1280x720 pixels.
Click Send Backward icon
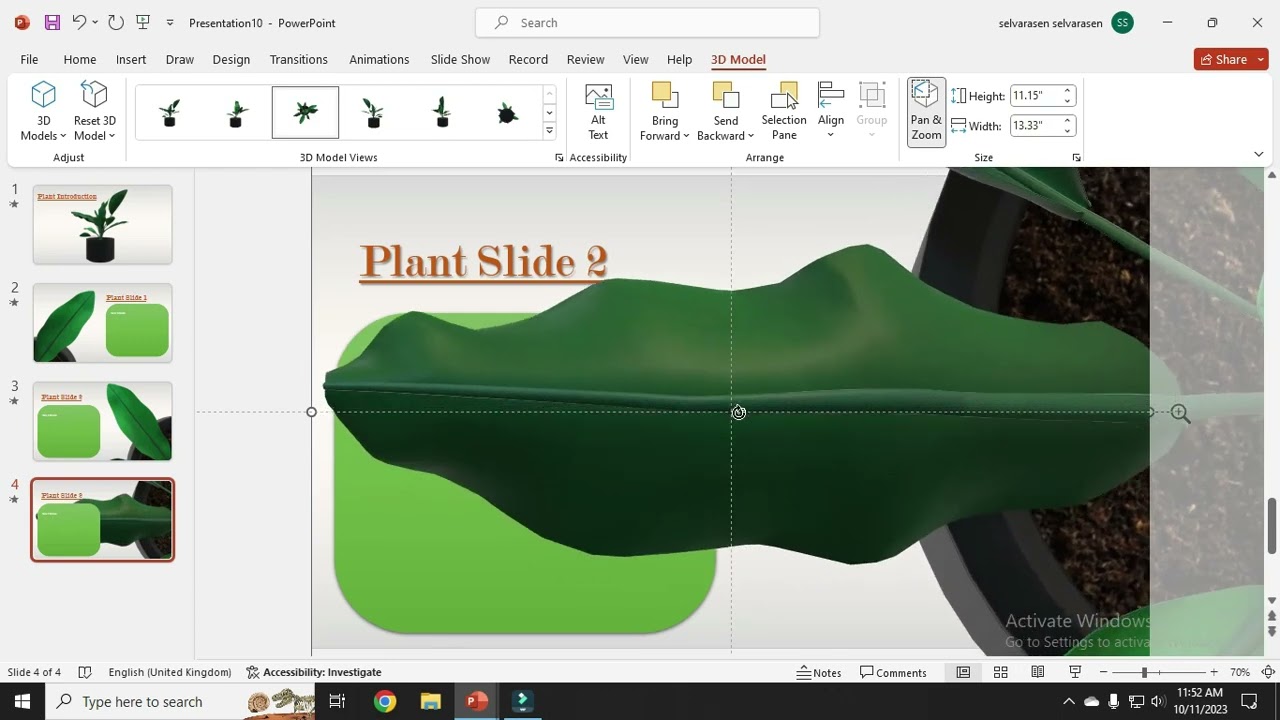coord(726,96)
